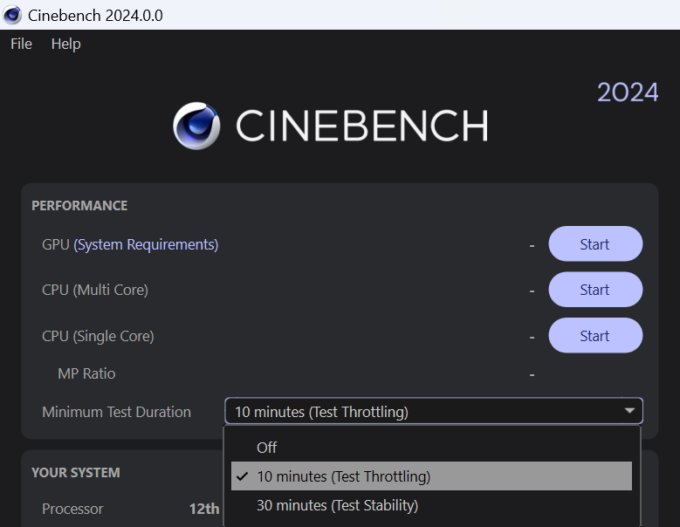Open the Help menu
680x527 pixels.
pos(66,44)
